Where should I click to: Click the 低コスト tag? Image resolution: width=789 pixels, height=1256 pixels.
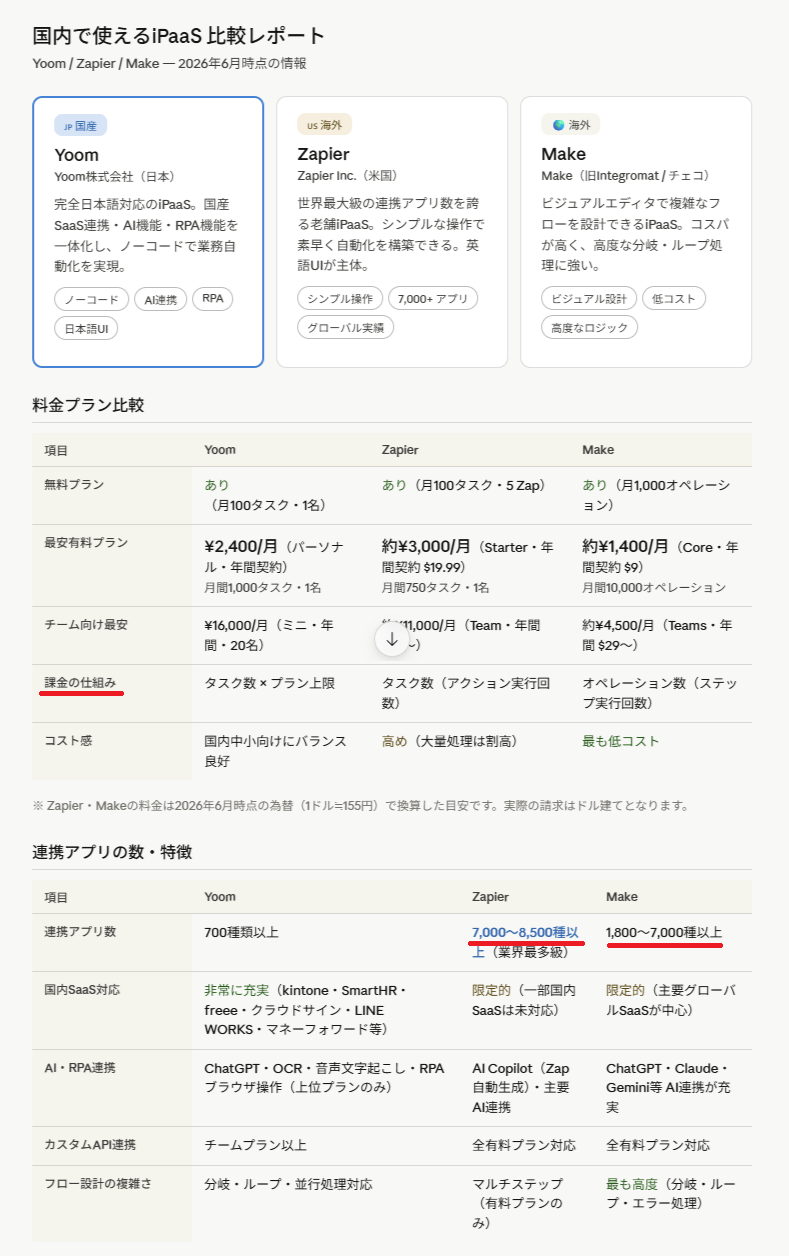click(674, 299)
